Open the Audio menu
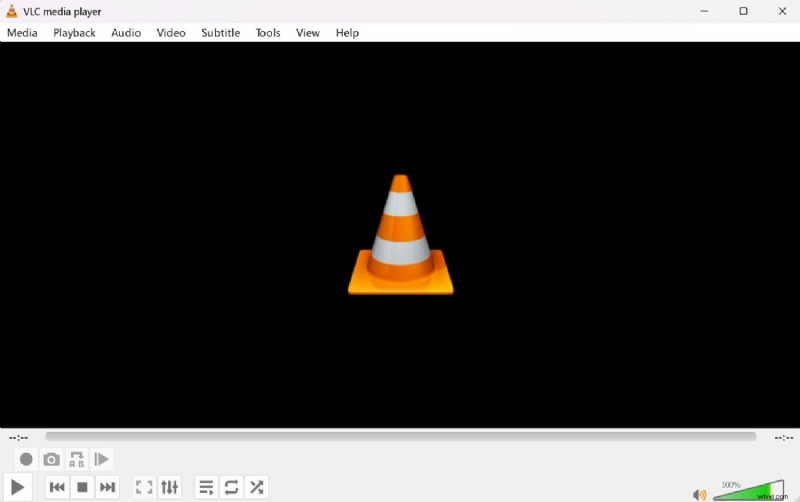Image resolution: width=800 pixels, height=502 pixels. tap(126, 33)
